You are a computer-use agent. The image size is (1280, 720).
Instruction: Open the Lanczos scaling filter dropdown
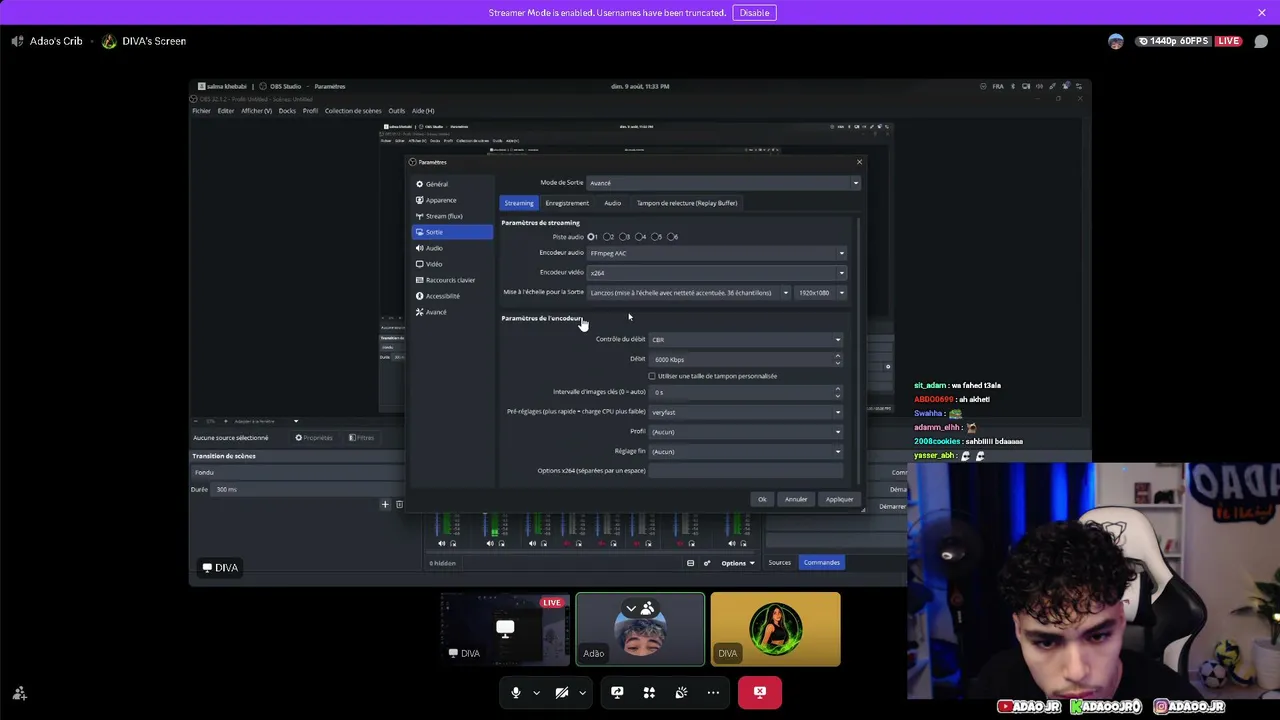(x=689, y=293)
